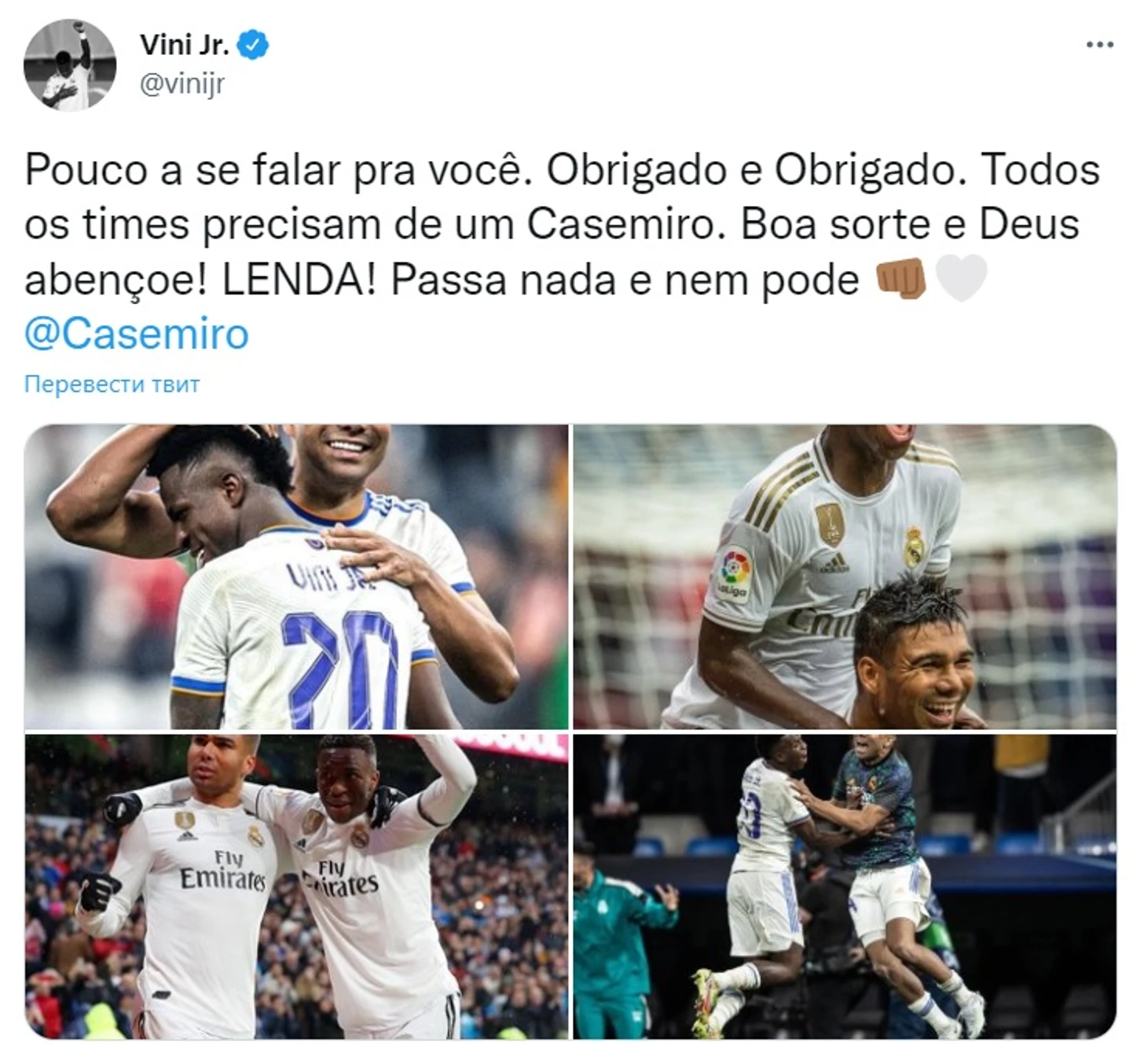Open the top-right celebration photo
Image resolution: width=1147 pixels, height=1064 pixels.
pos(845,577)
